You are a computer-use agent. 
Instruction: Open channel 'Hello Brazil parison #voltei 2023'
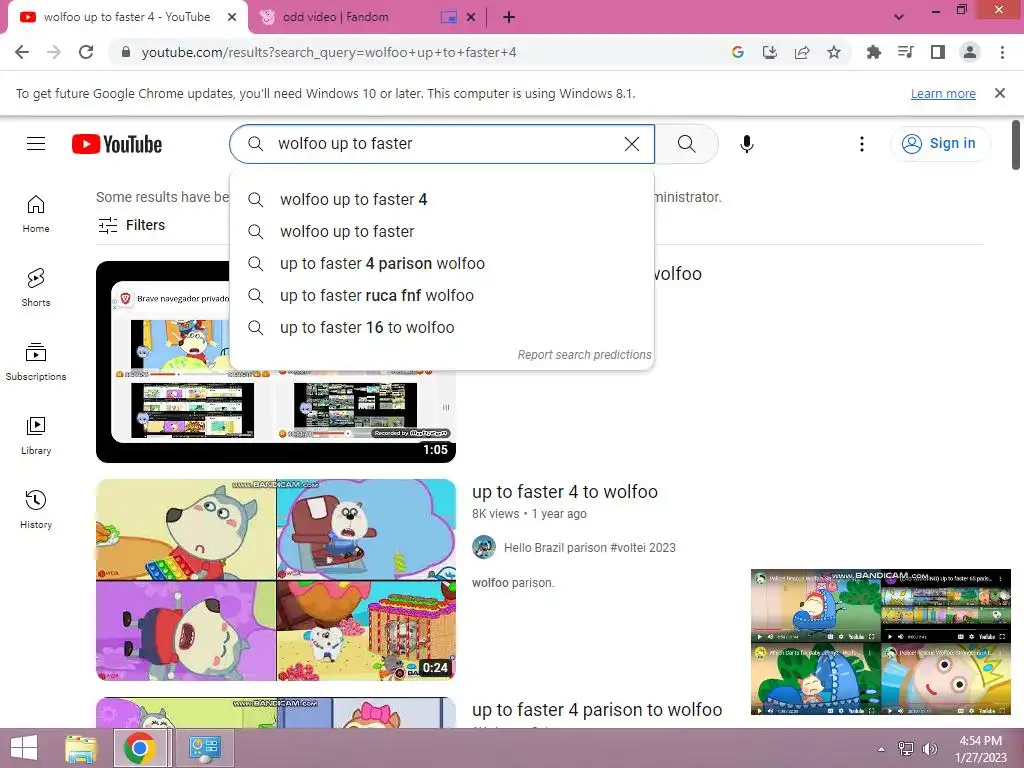[x=590, y=548]
